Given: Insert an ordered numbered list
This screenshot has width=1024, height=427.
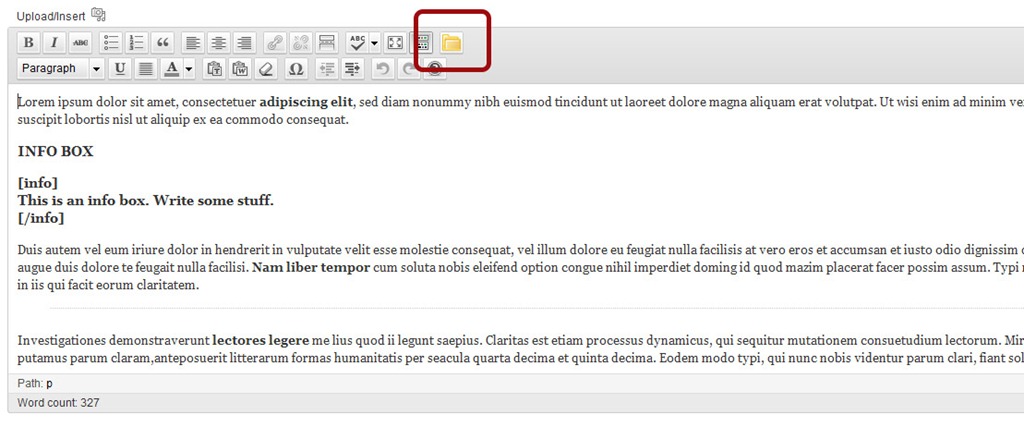Looking at the screenshot, I should click(137, 43).
